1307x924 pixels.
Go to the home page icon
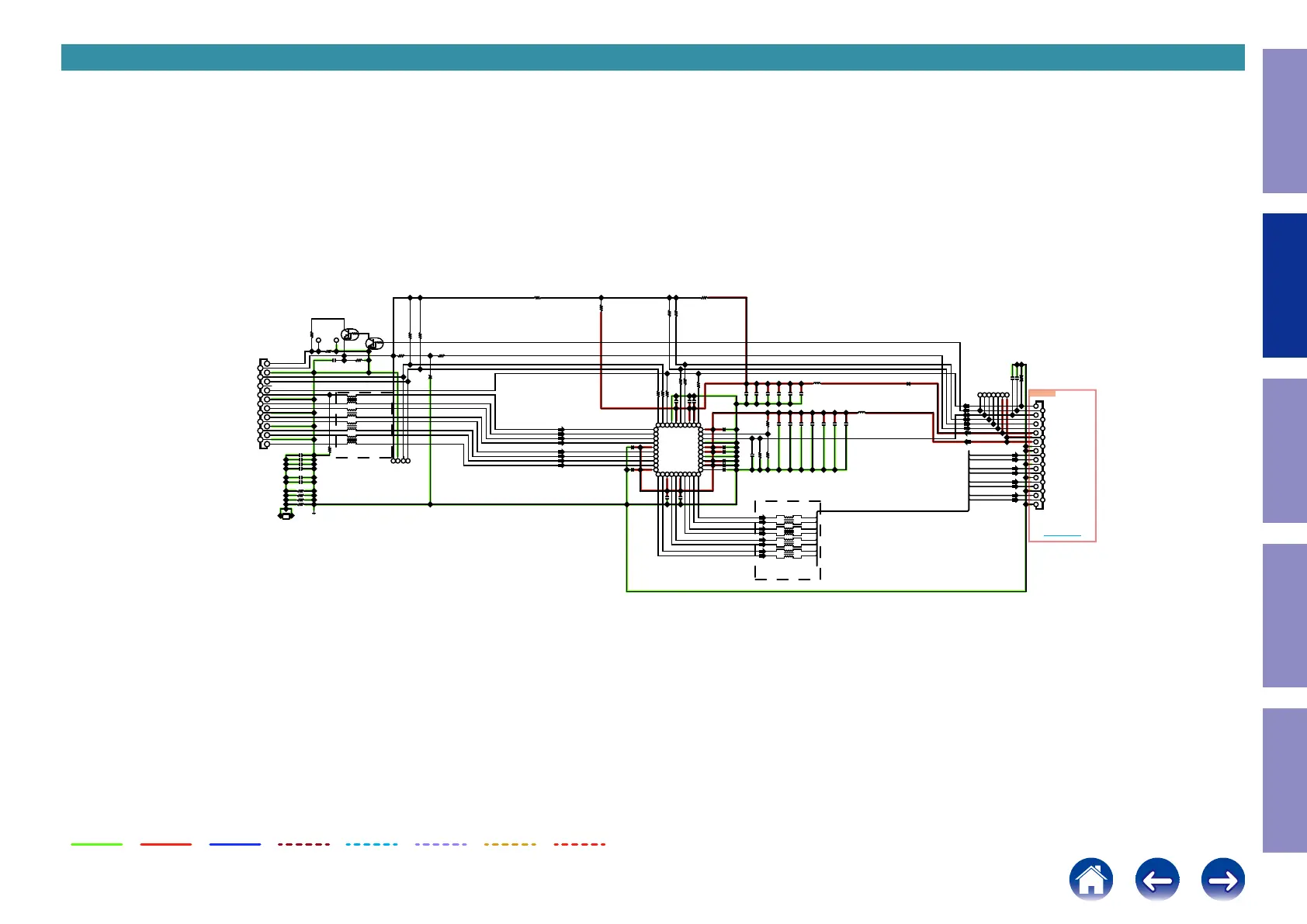pos(1090,879)
